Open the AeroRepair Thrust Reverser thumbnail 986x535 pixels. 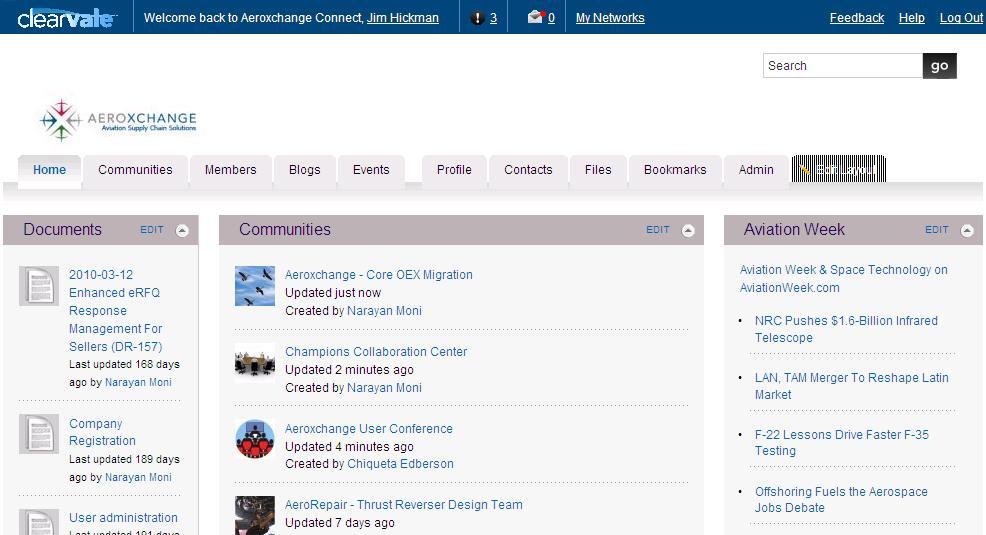tap(255, 516)
